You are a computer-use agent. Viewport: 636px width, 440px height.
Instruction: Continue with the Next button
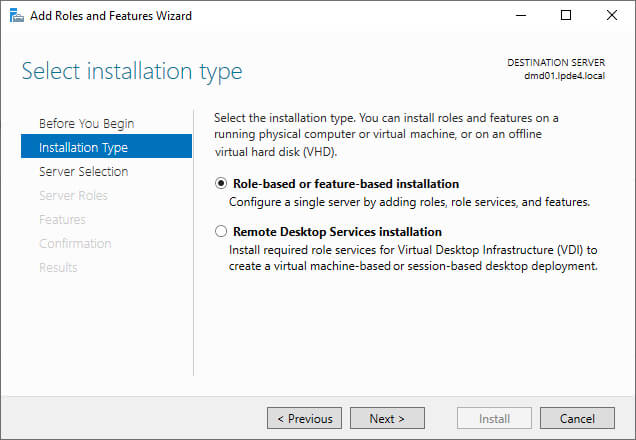coord(387,418)
